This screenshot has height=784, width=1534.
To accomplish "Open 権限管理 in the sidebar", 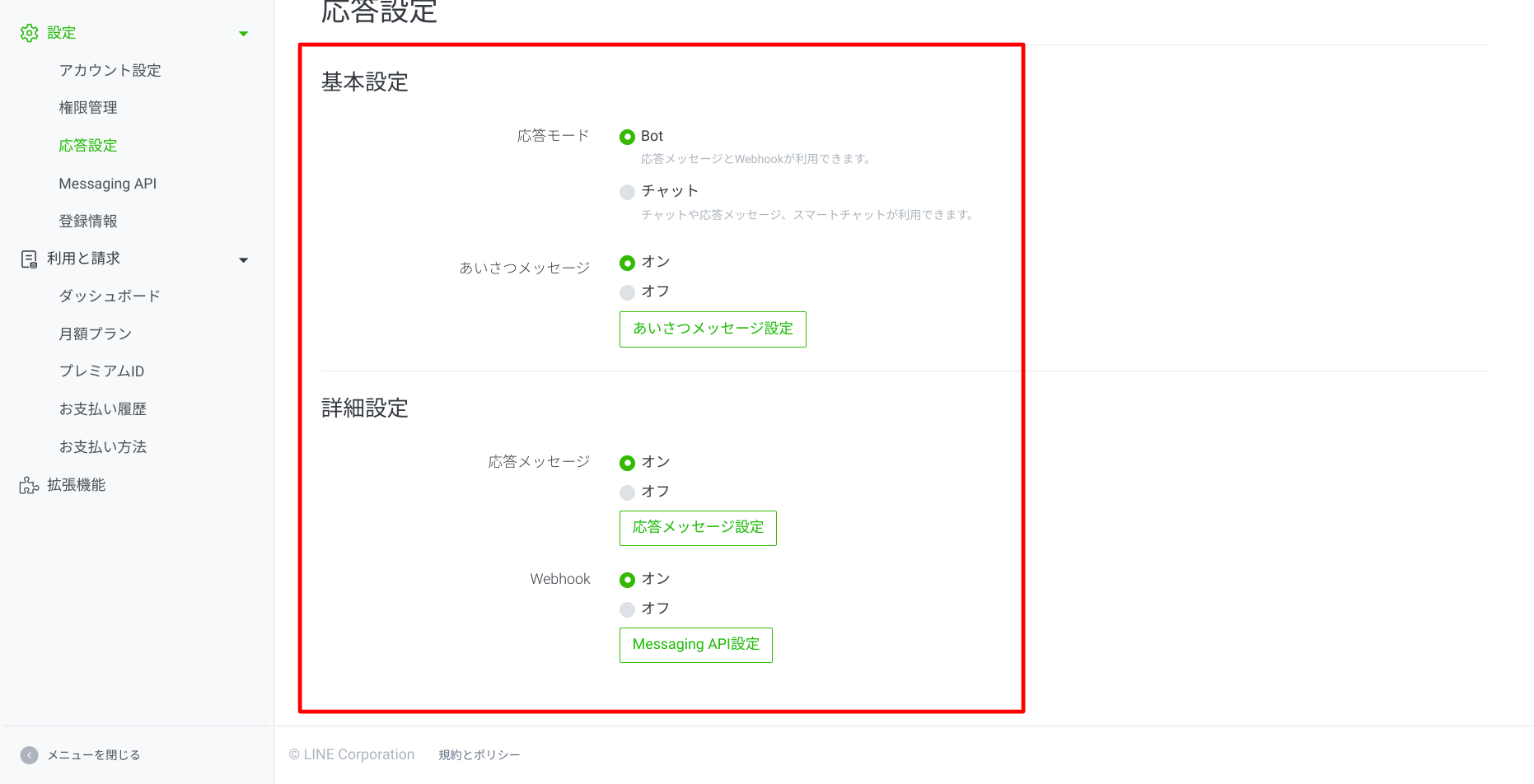I will click(88, 108).
